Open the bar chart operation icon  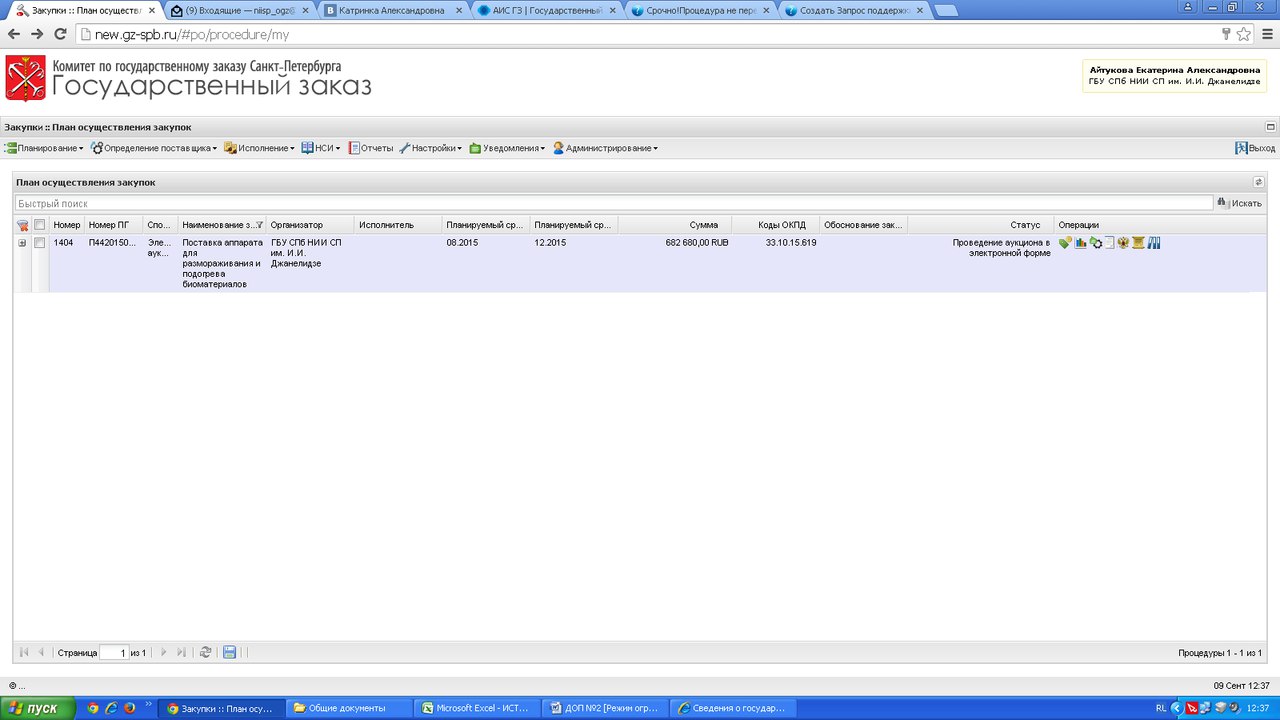pyautogui.click(x=1081, y=243)
